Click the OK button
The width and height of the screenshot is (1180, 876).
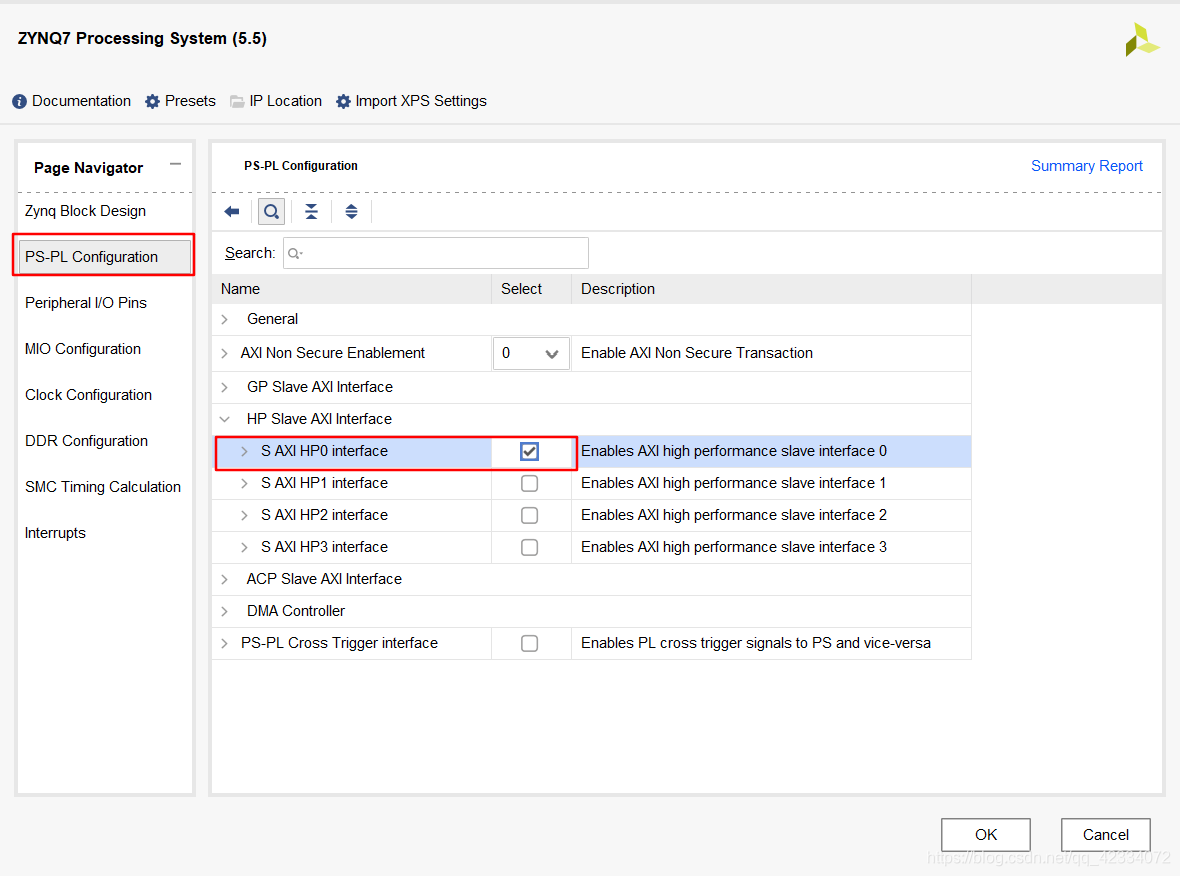(986, 835)
